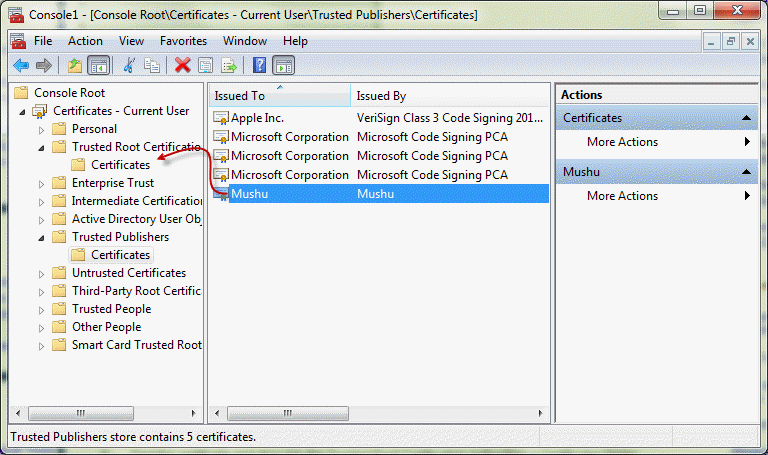Click list pane scroll right arrow

(540, 413)
